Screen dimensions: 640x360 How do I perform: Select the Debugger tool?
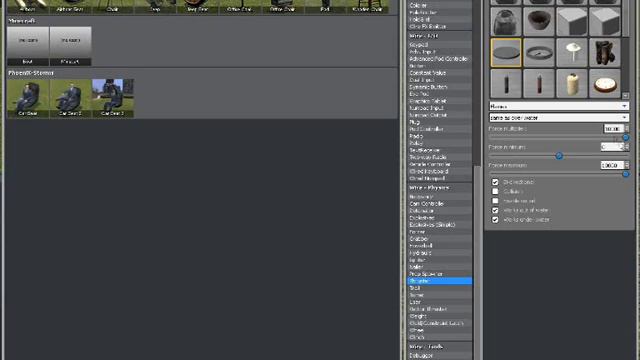[x=440, y=356]
